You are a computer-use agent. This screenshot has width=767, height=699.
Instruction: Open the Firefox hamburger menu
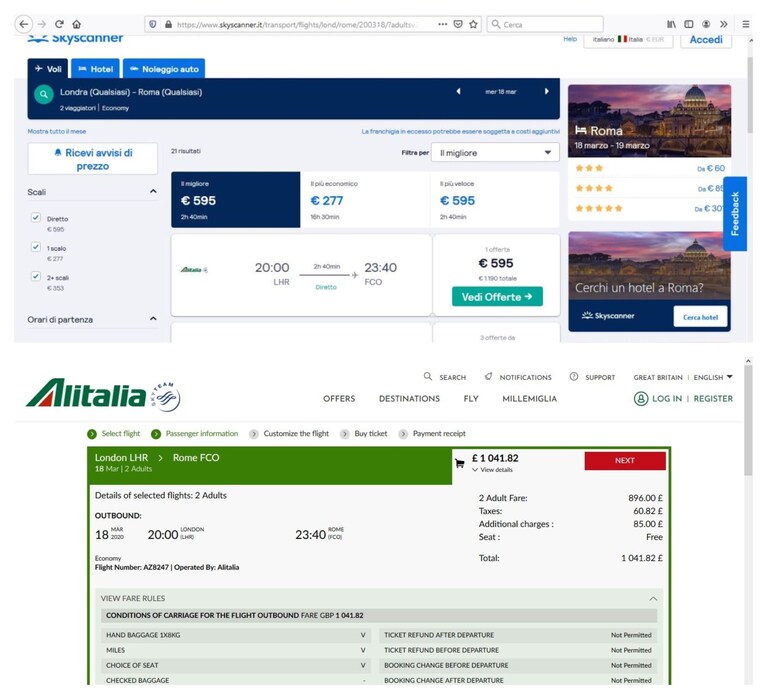[745, 24]
